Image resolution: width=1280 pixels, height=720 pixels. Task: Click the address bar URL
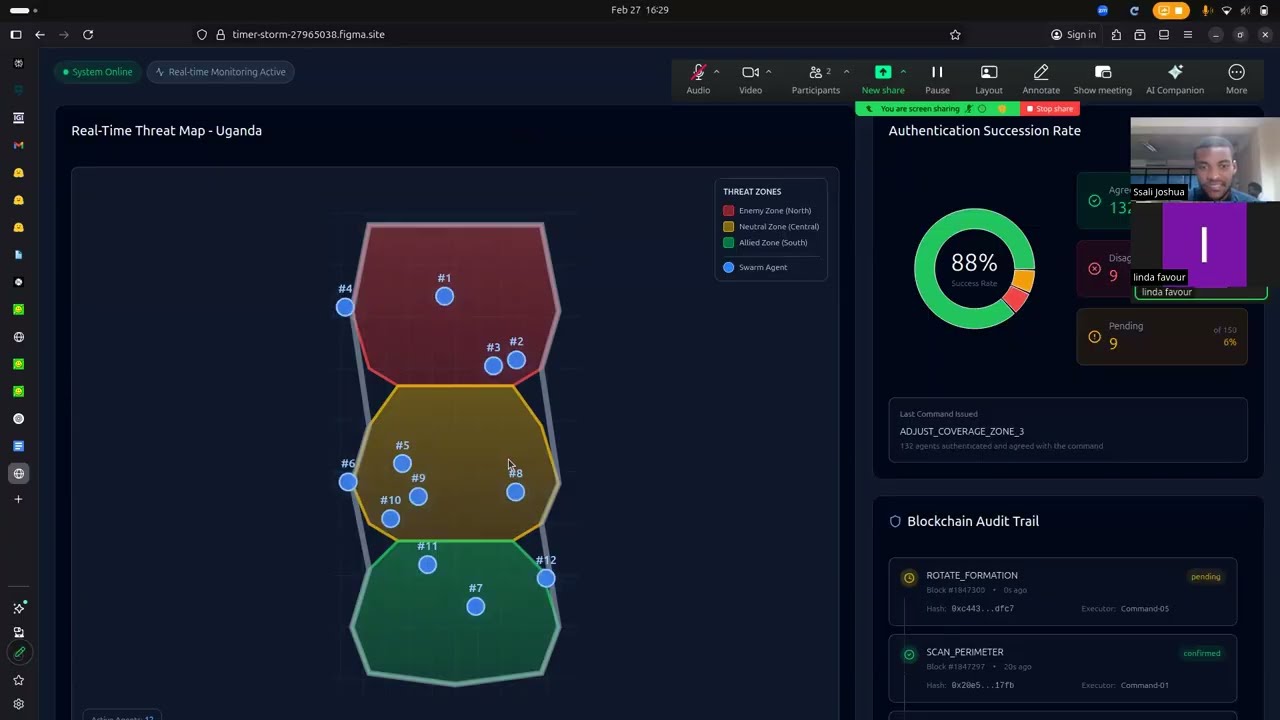coord(308,34)
